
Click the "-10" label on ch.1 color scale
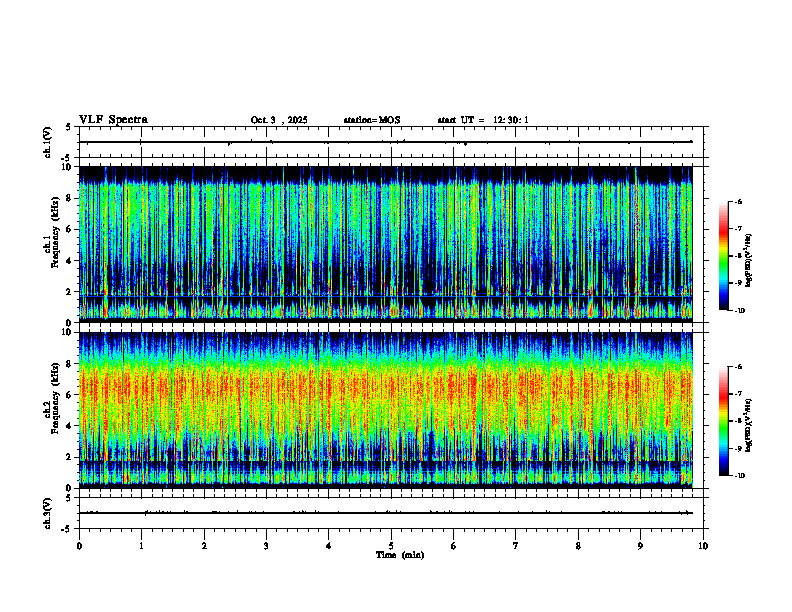point(739,311)
